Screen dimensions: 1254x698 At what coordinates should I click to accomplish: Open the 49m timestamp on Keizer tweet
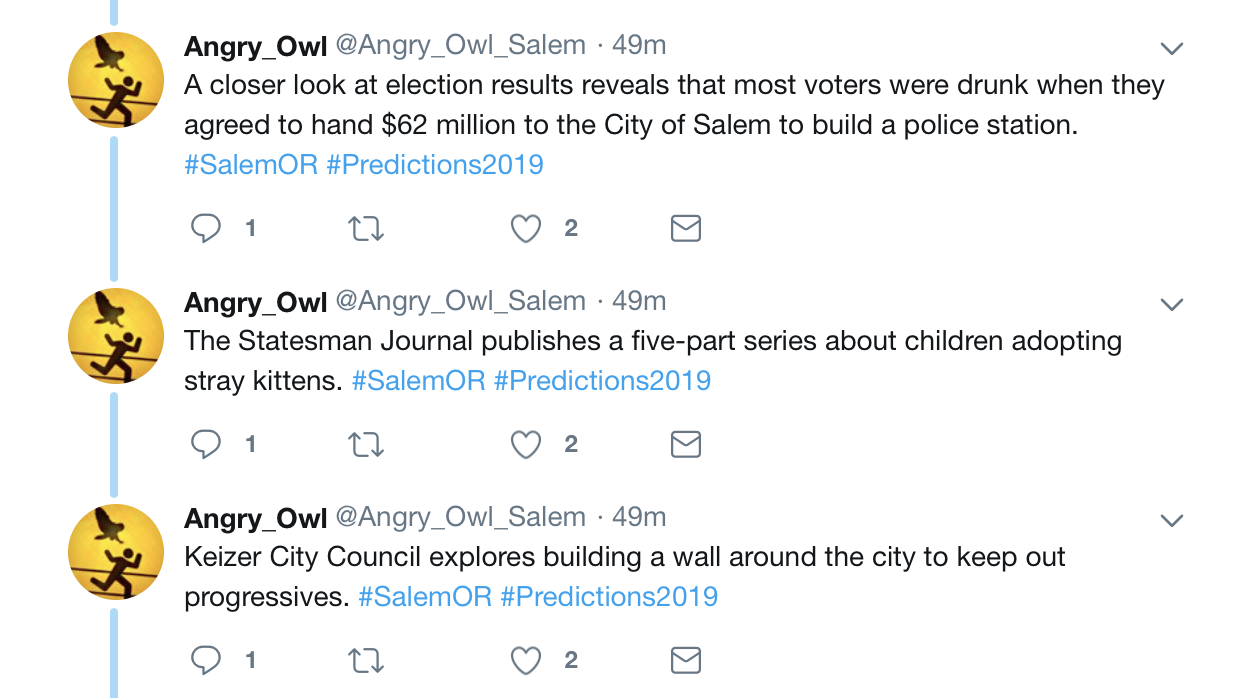(x=639, y=517)
